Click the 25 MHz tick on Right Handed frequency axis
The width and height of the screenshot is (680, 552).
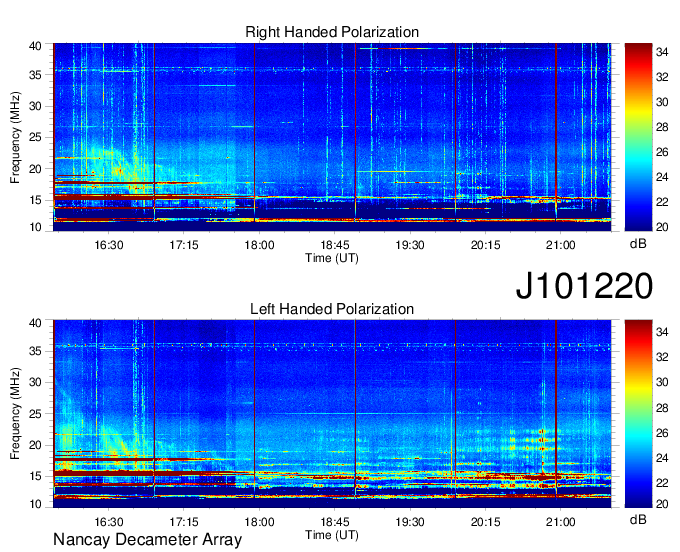point(35,137)
